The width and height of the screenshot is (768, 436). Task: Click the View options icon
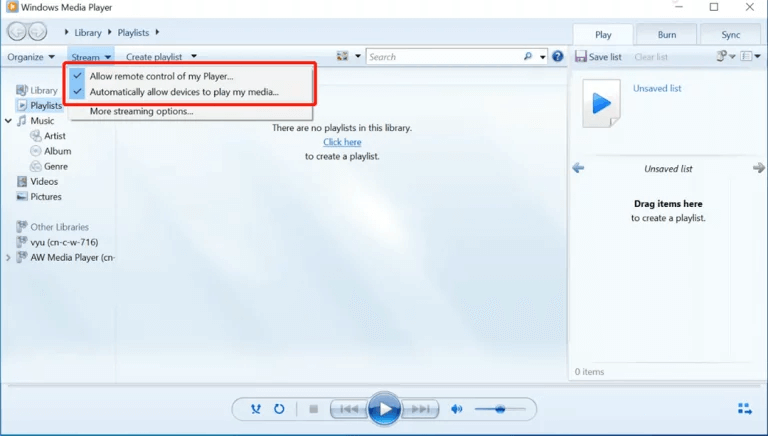click(342, 56)
